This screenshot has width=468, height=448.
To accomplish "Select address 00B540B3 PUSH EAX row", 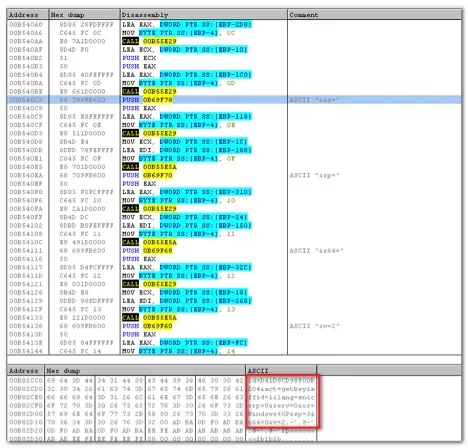I will click(x=234, y=66).
